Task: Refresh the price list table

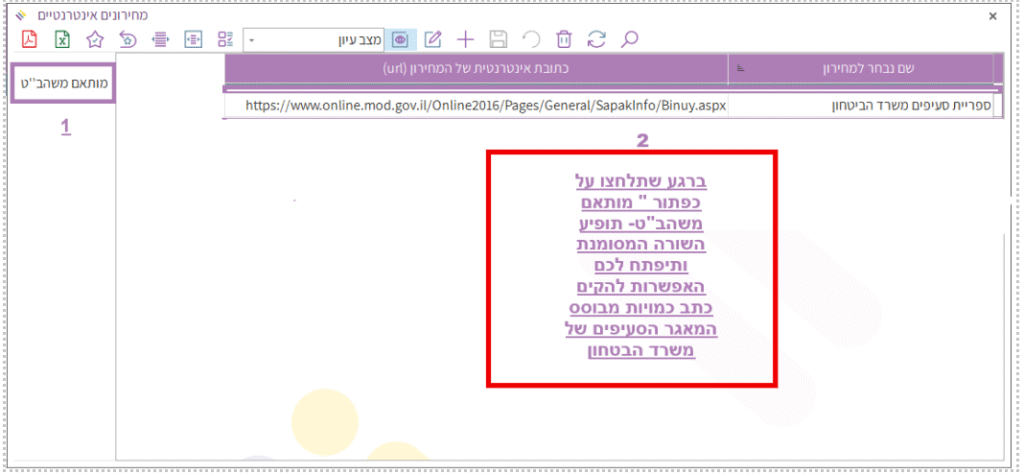Action: tap(597, 40)
